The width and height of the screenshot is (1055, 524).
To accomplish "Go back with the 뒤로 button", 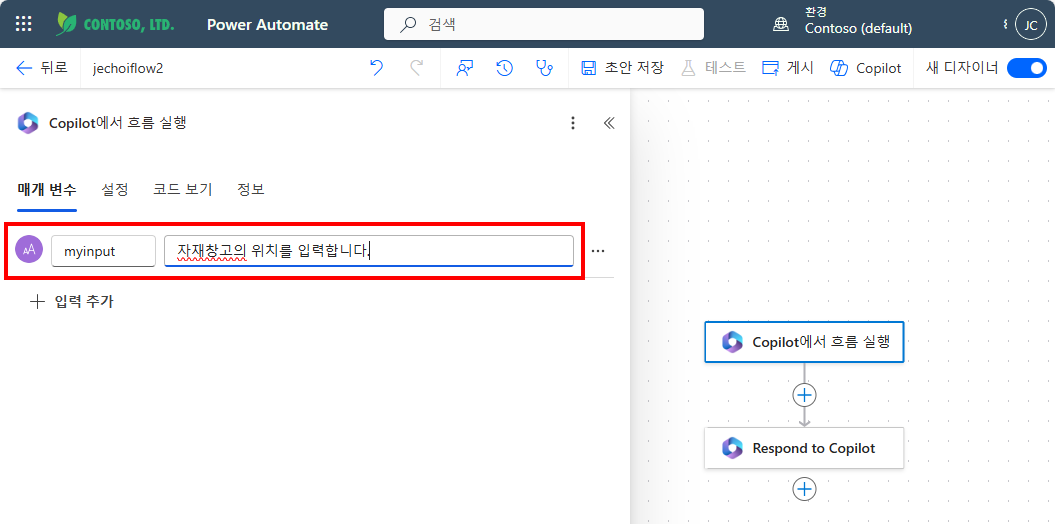I will tap(42, 68).
